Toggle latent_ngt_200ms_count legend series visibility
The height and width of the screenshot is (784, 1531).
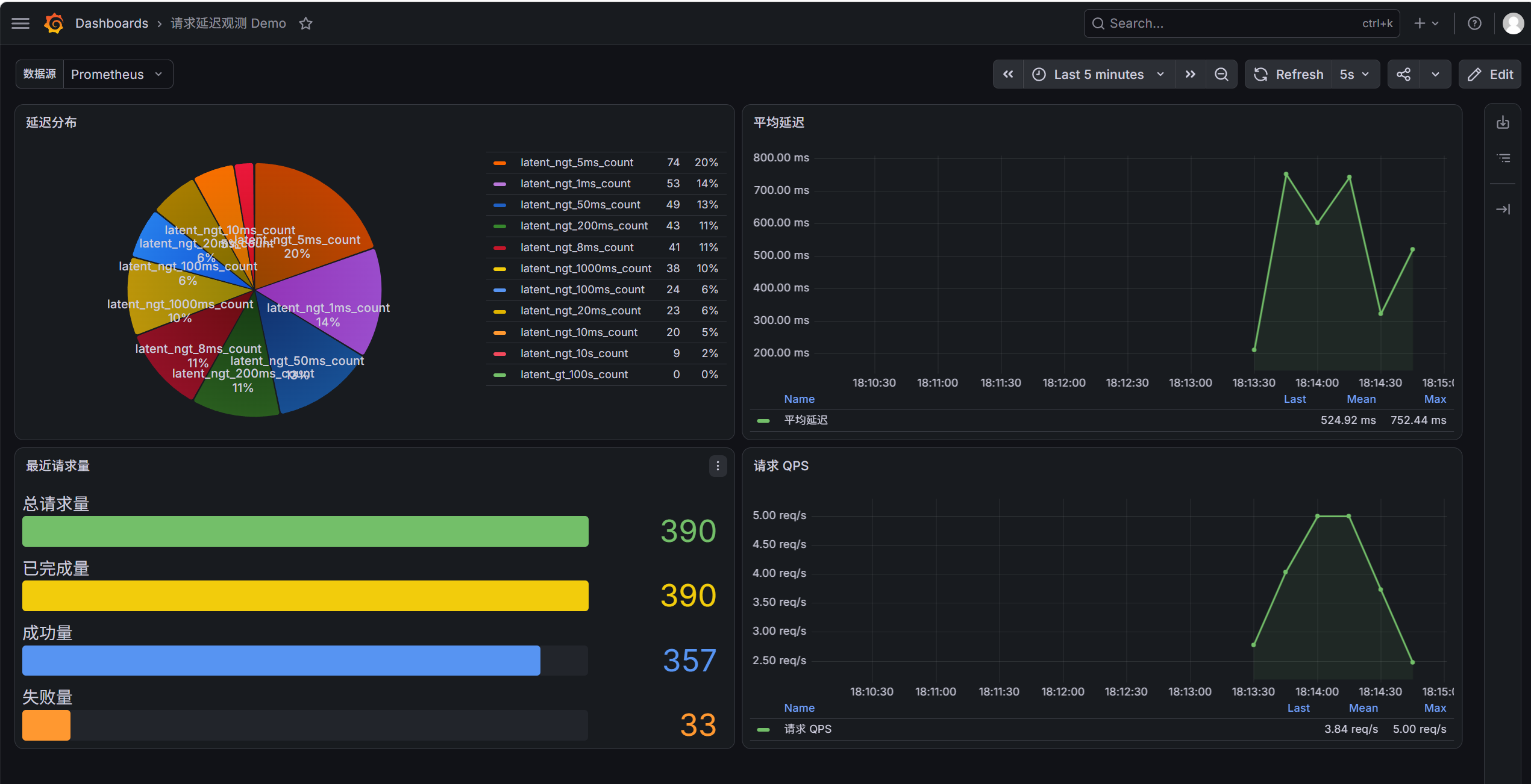pos(584,226)
